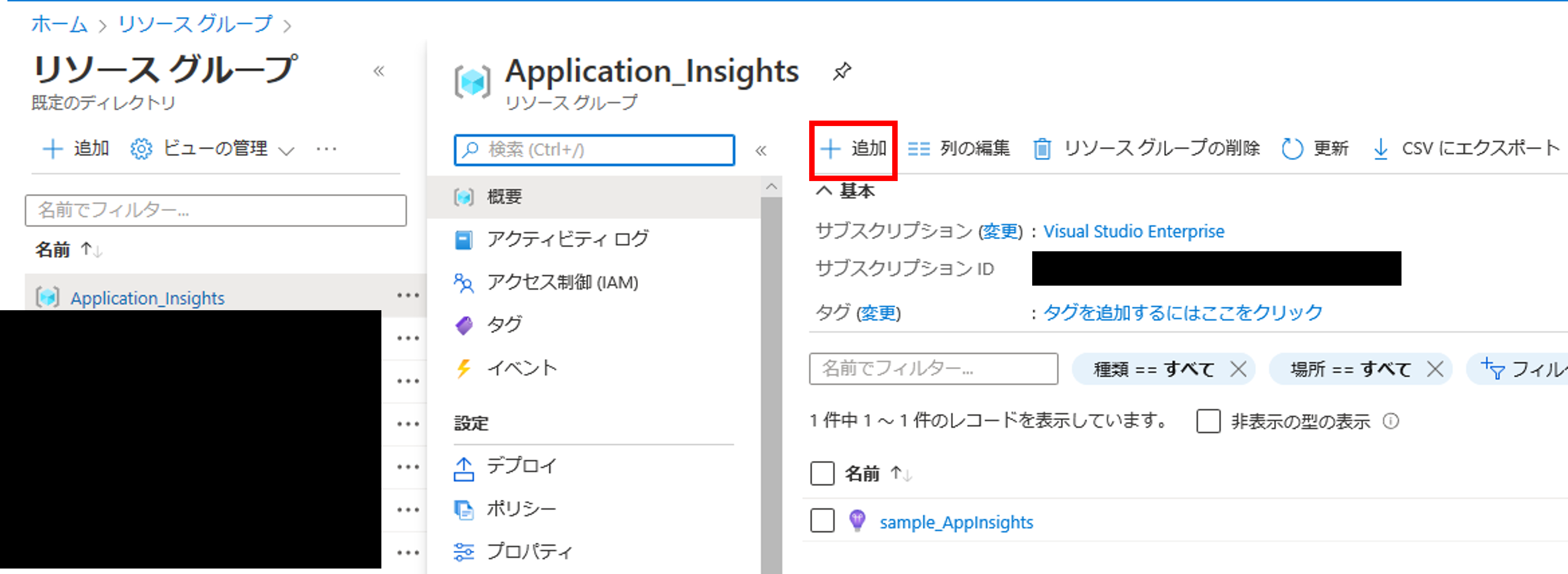The image size is (1568, 574).
Task: Open タグ menu item
Action: click(594, 325)
